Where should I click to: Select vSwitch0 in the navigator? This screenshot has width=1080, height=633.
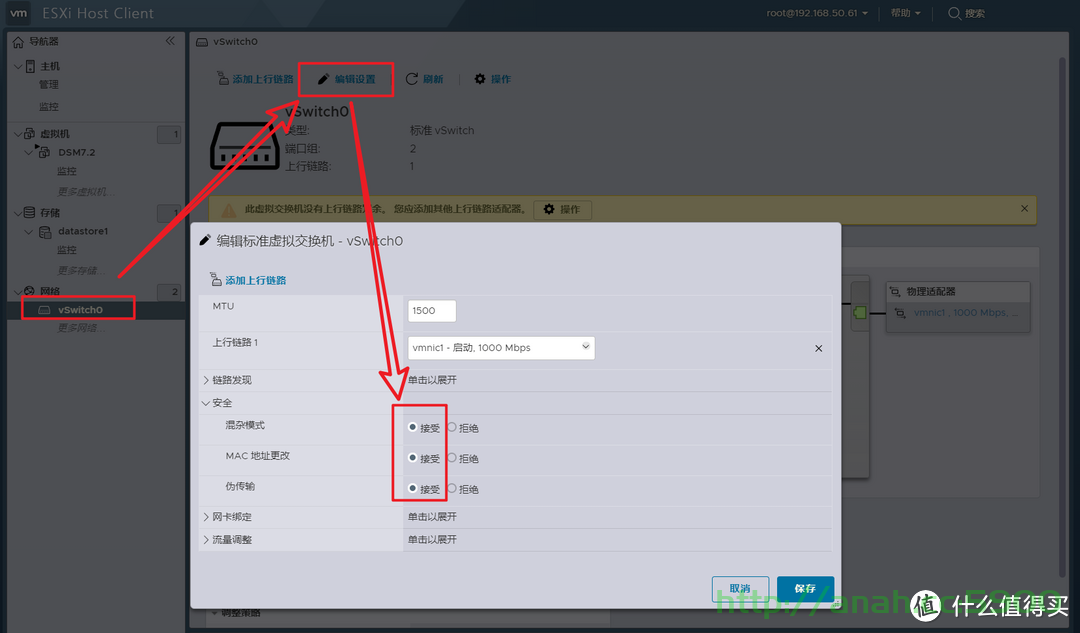point(81,310)
